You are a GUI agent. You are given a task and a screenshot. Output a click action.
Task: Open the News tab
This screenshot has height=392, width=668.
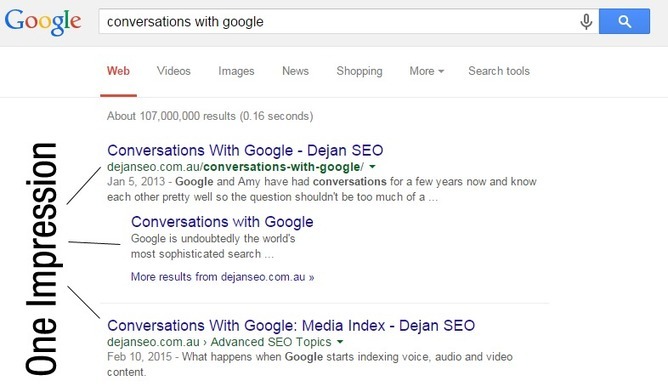pos(295,71)
